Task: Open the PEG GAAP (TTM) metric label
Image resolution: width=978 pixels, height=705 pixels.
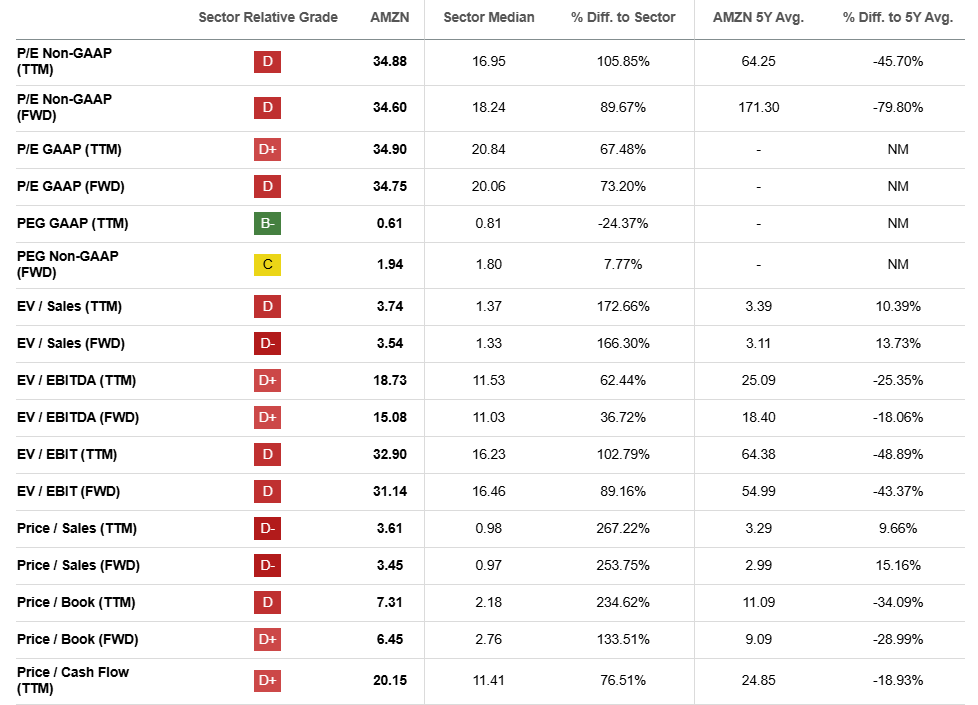Action: tap(72, 223)
